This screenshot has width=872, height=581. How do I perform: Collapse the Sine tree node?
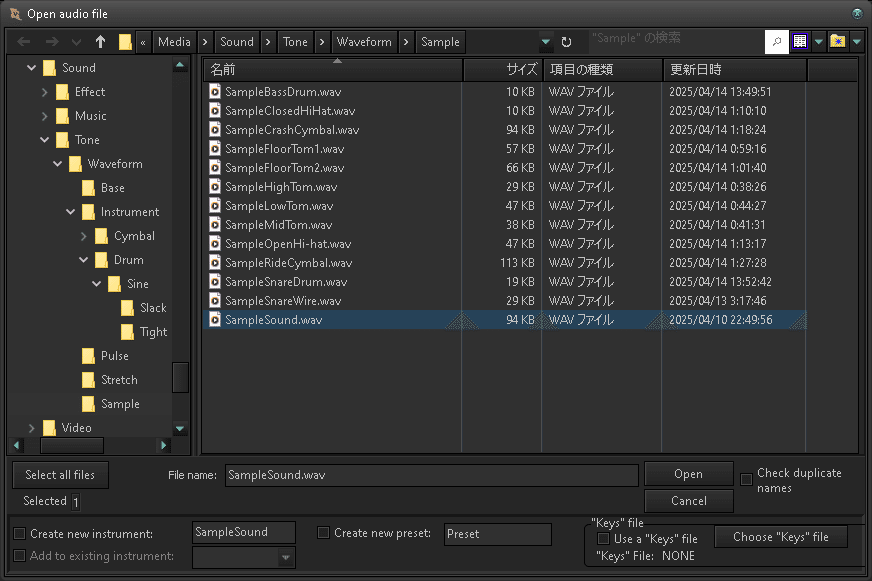pyautogui.click(x=98, y=284)
